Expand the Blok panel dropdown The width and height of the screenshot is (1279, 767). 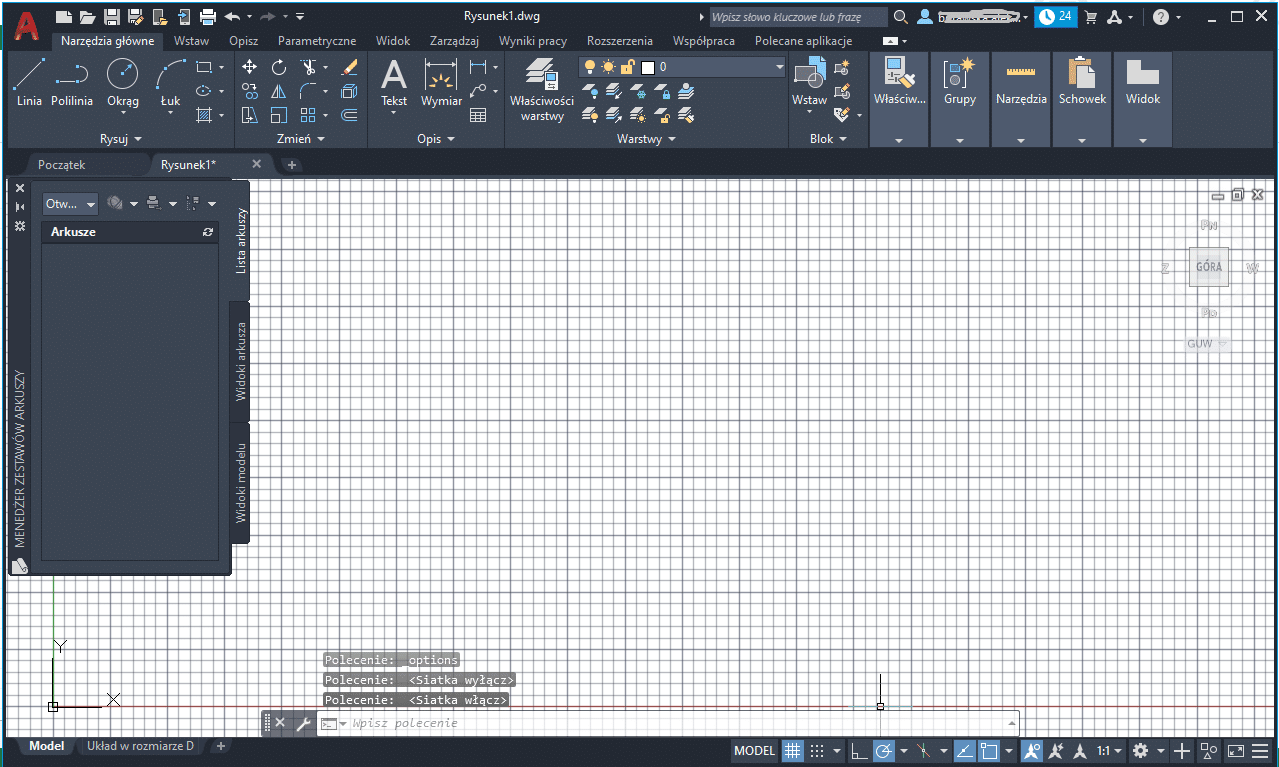click(x=828, y=139)
